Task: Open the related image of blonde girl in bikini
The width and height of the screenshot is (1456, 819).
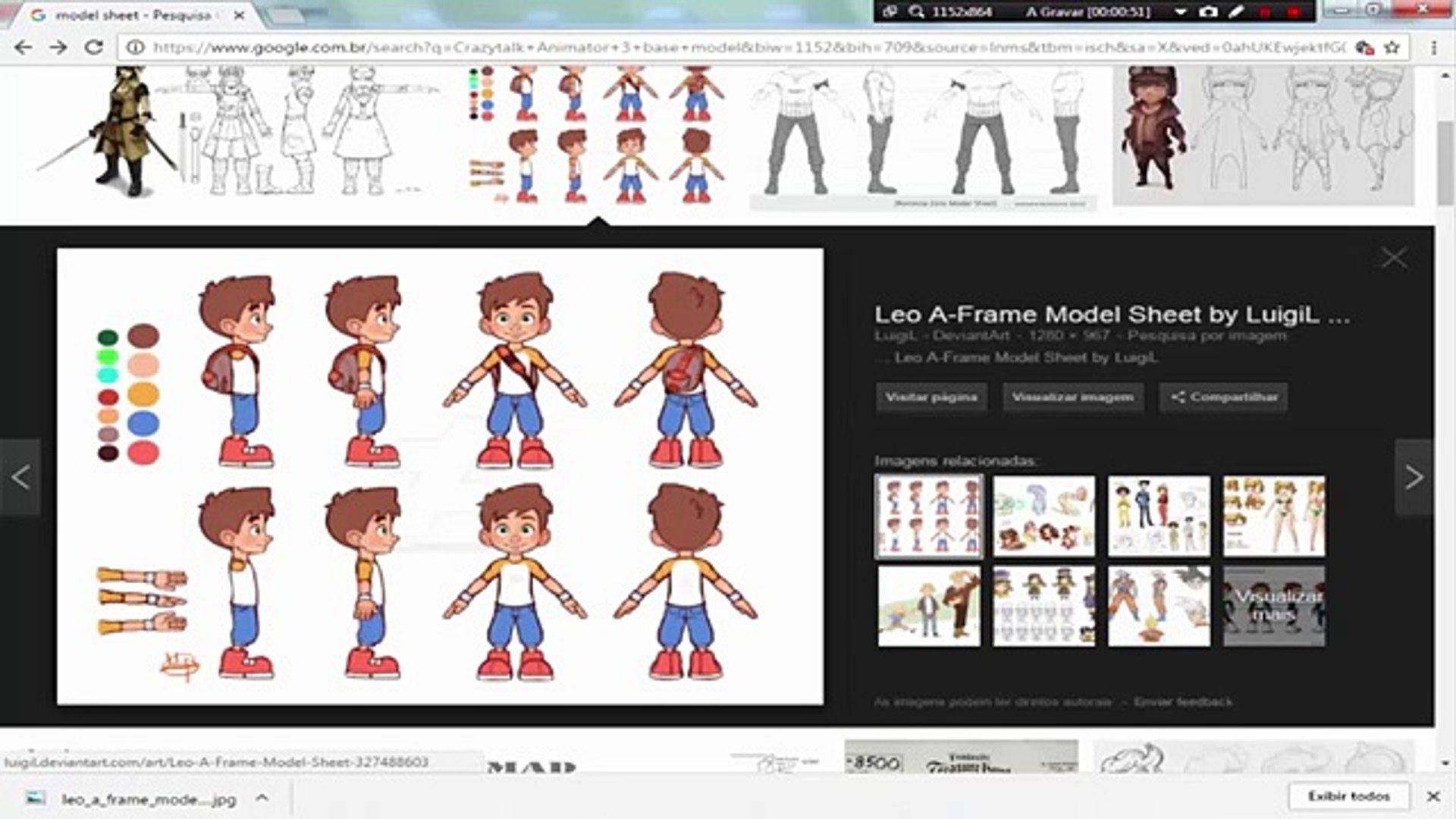Action: click(x=1274, y=516)
